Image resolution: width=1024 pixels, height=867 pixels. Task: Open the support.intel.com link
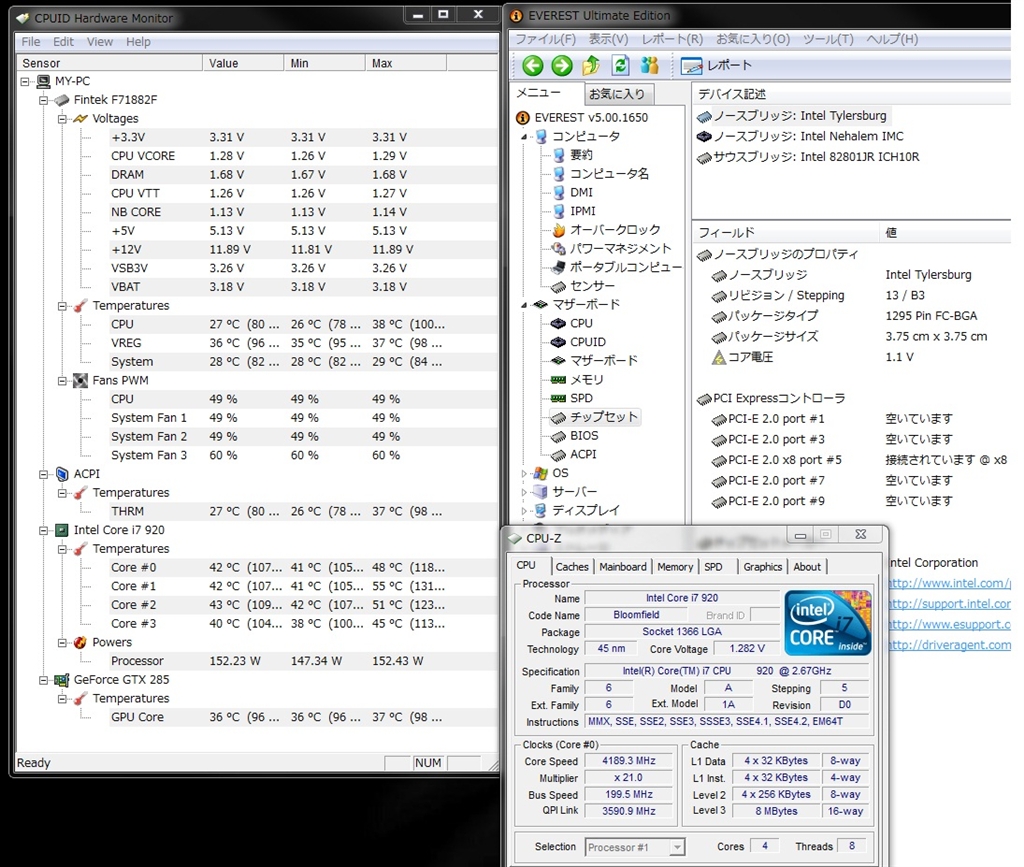(948, 604)
